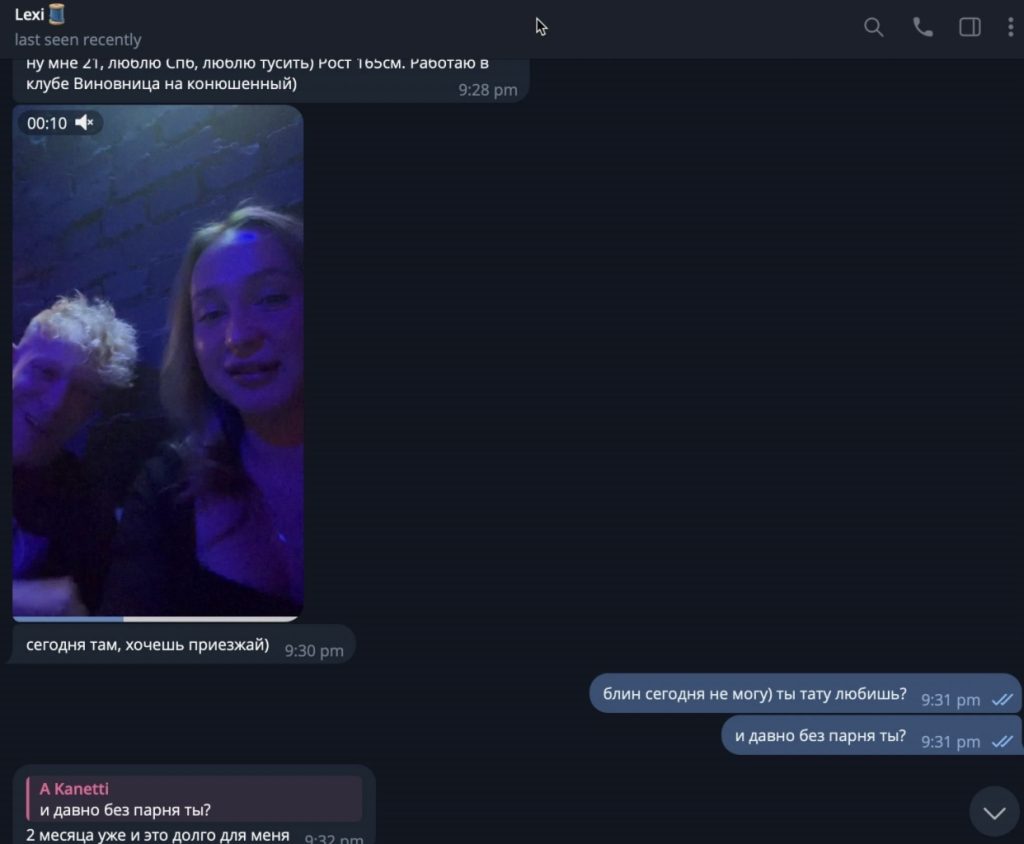Open the three-dot chat options menu
Image resolution: width=1024 pixels, height=844 pixels.
tap(1010, 27)
